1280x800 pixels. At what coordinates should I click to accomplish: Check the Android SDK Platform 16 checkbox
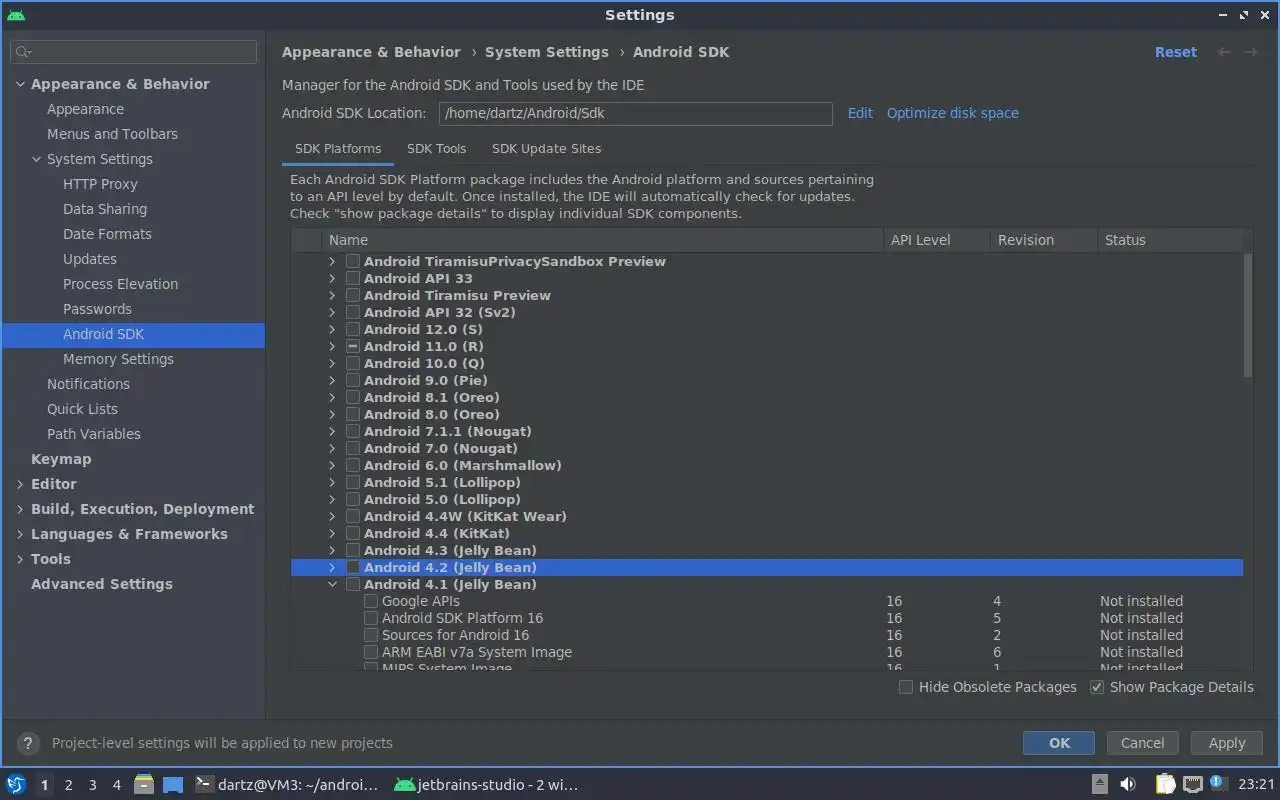point(371,618)
